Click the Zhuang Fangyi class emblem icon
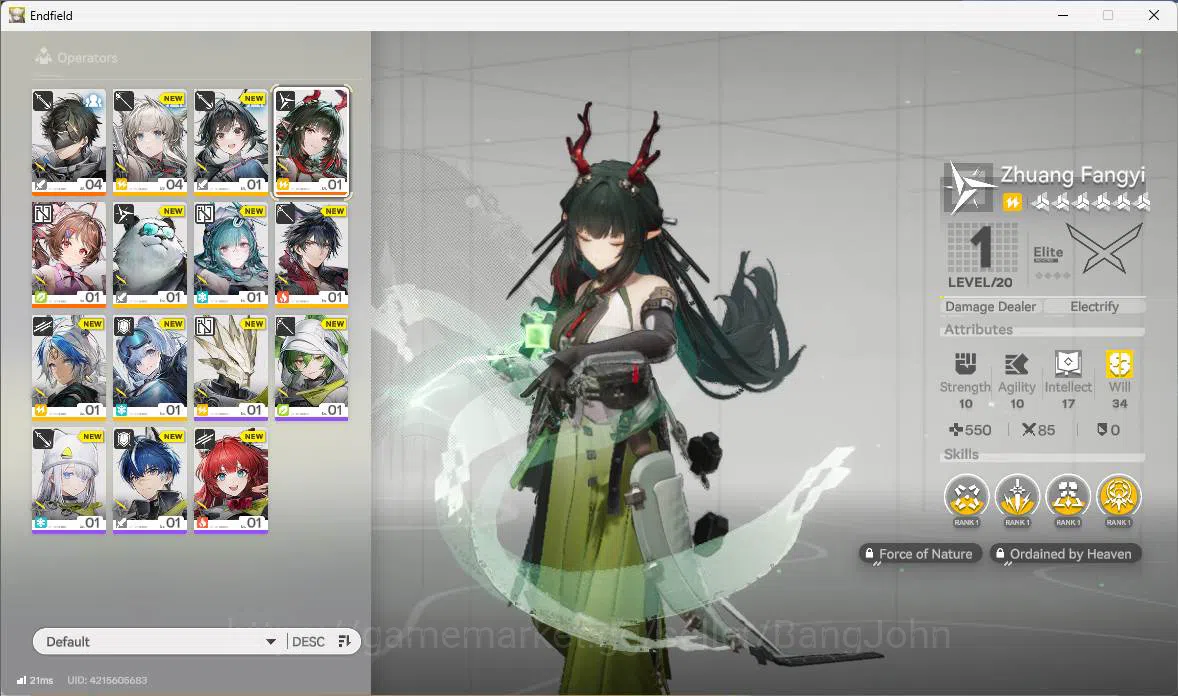 (968, 187)
